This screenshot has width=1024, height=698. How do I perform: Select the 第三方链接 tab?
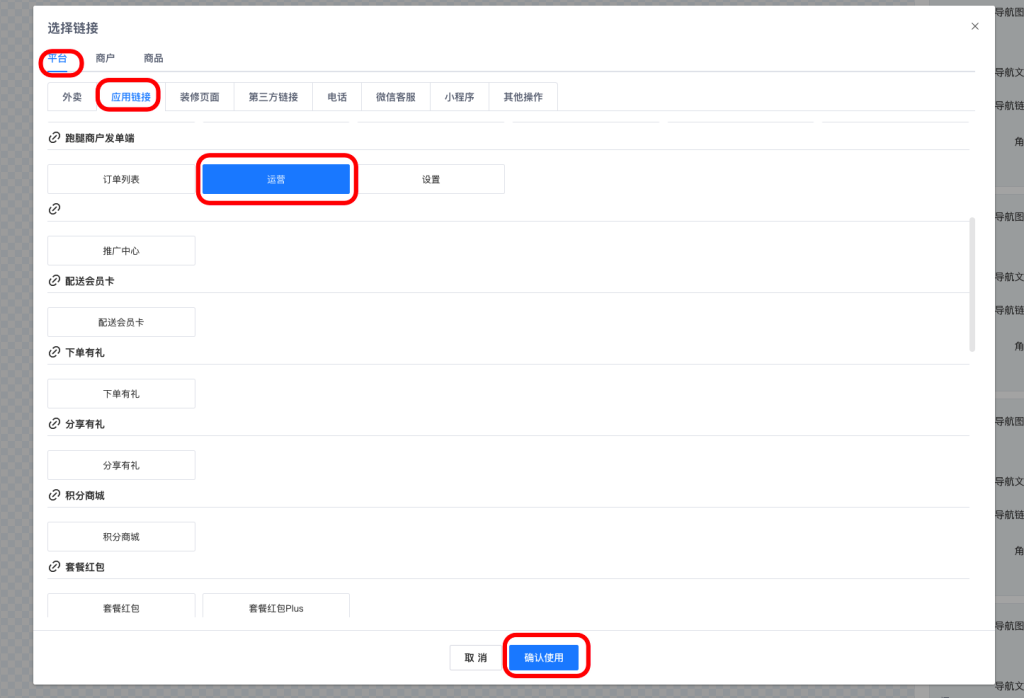(273, 97)
